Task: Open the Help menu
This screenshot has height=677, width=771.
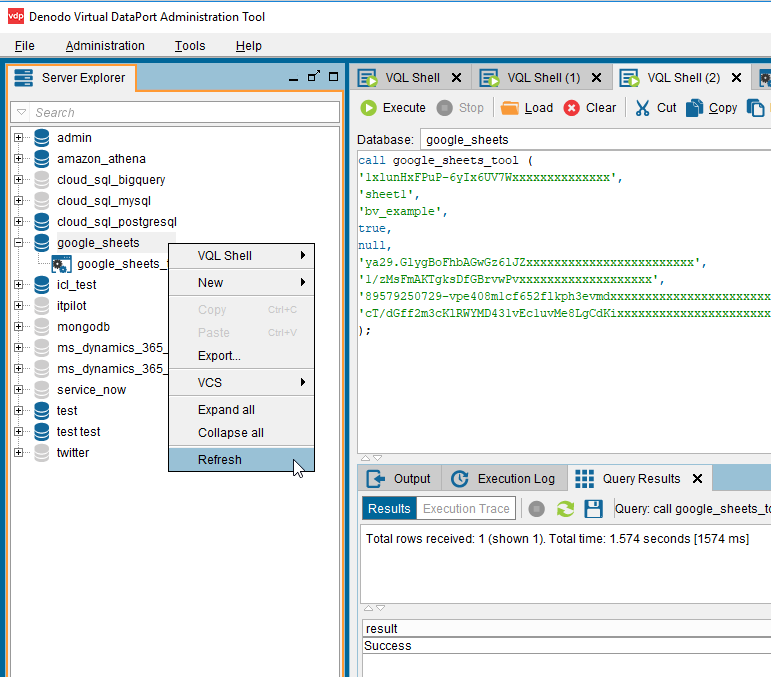Action: click(x=249, y=46)
